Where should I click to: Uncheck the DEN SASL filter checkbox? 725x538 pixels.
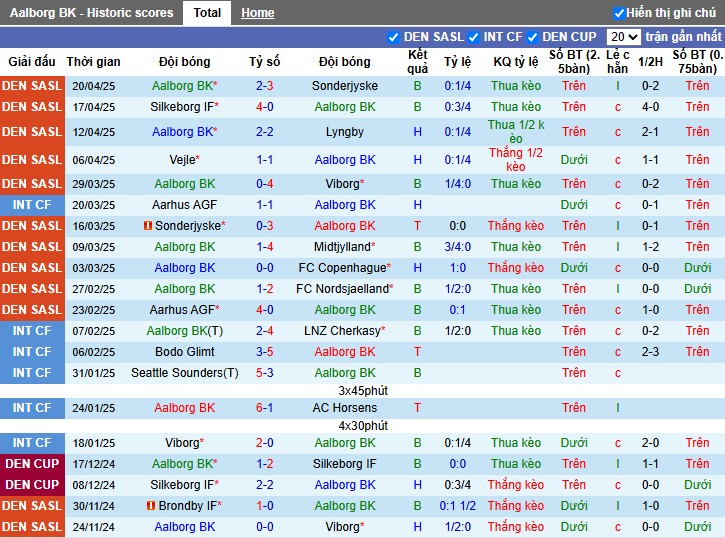(393, 37)
